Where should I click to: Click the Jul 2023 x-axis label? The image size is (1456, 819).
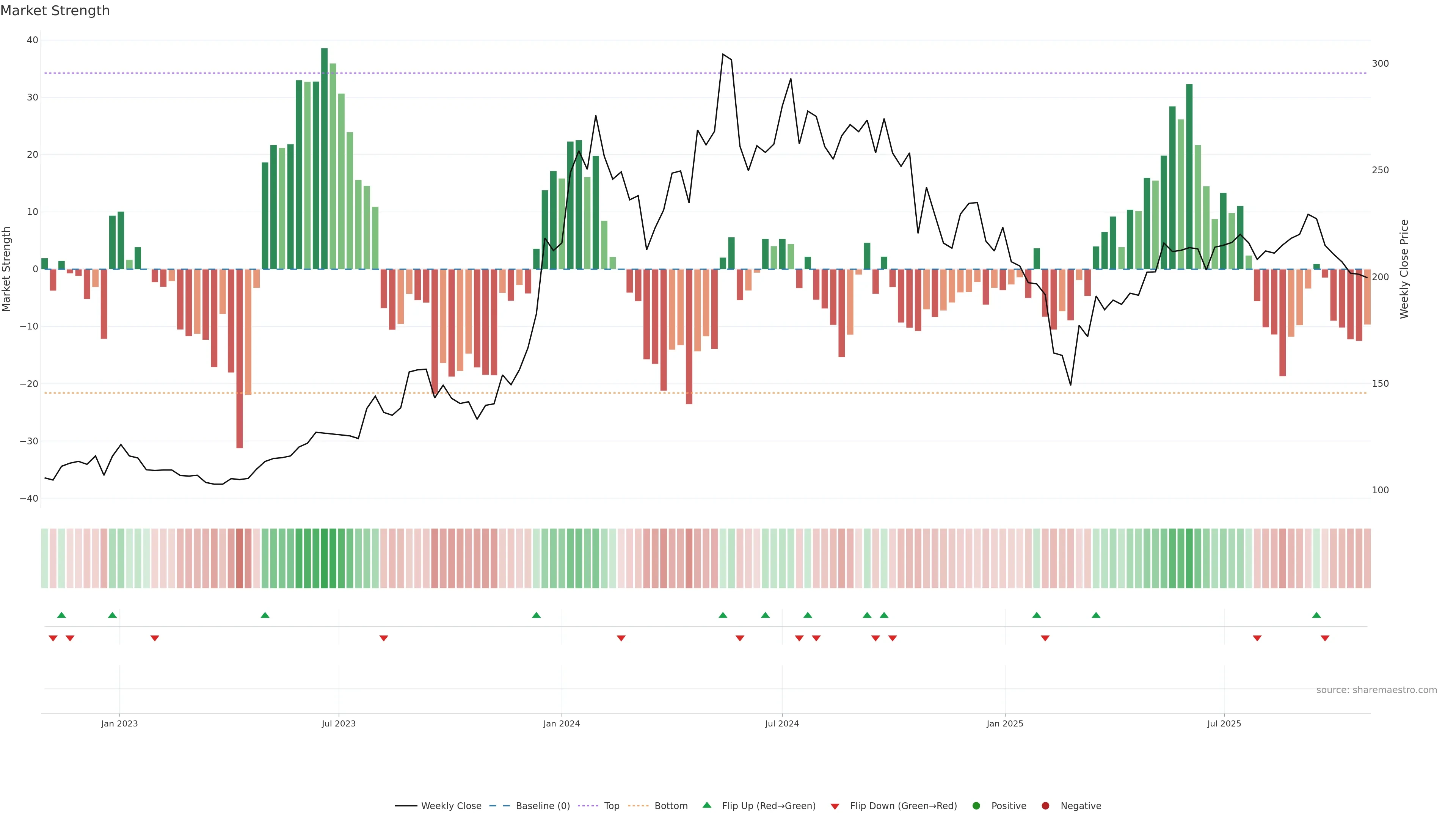(339, 723)
